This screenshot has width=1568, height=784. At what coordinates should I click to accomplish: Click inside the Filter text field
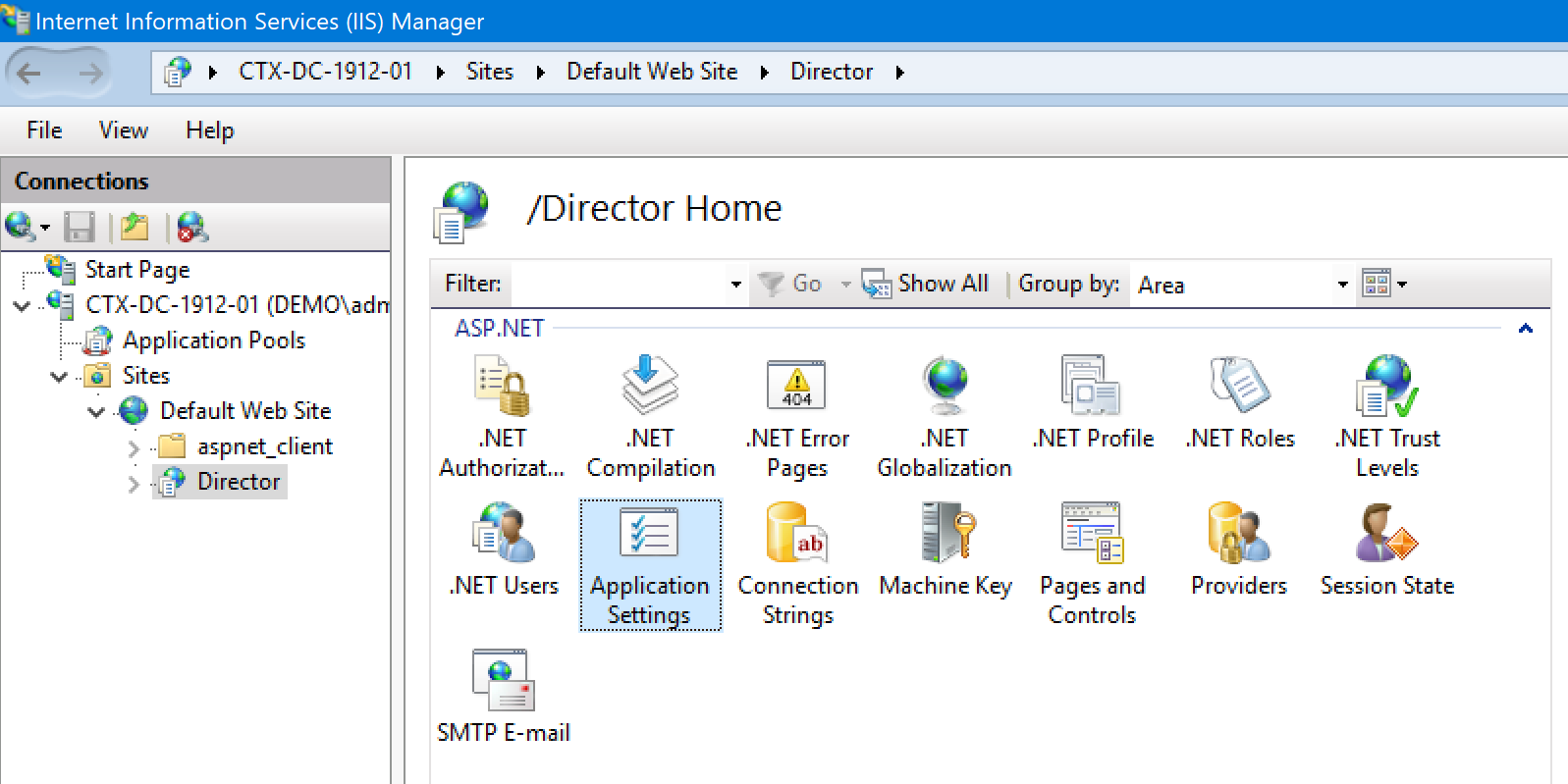coord(619,285)
